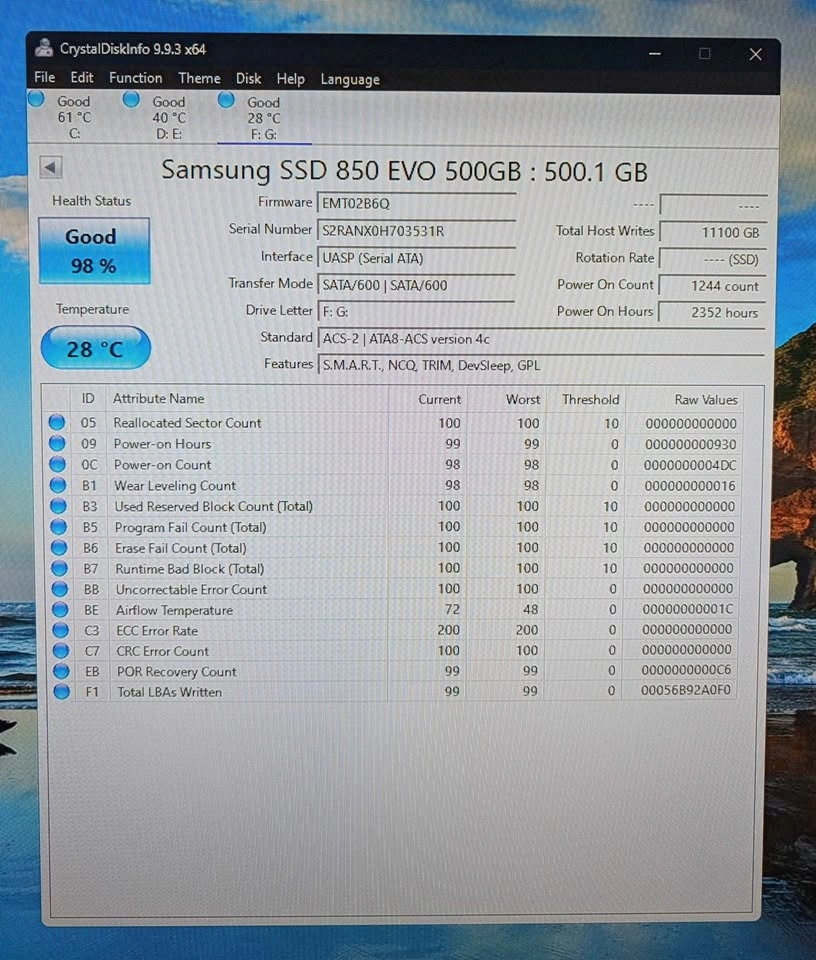This screenshot has width=816, height=960.
Task: Minimize the CrystalDiskInfo window
Action: tap(655, 54)
